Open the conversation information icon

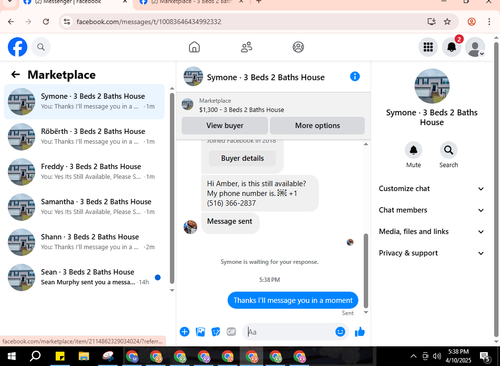click(355, 76)
